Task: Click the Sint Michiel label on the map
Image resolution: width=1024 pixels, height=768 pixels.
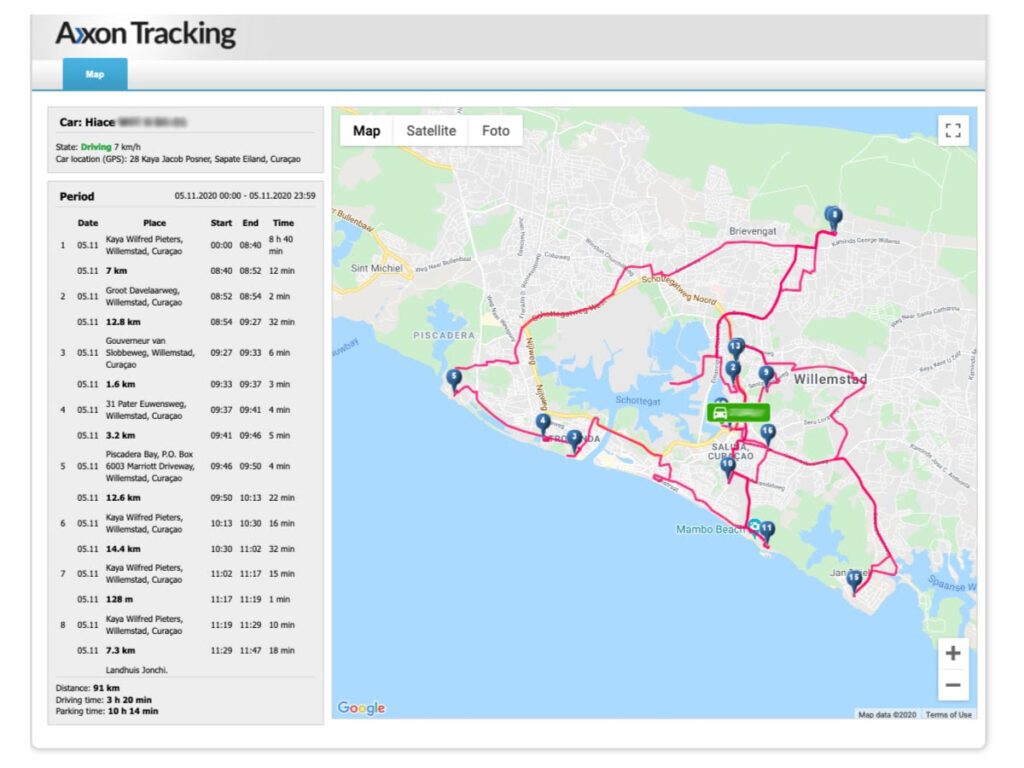Action: point(376,268)
